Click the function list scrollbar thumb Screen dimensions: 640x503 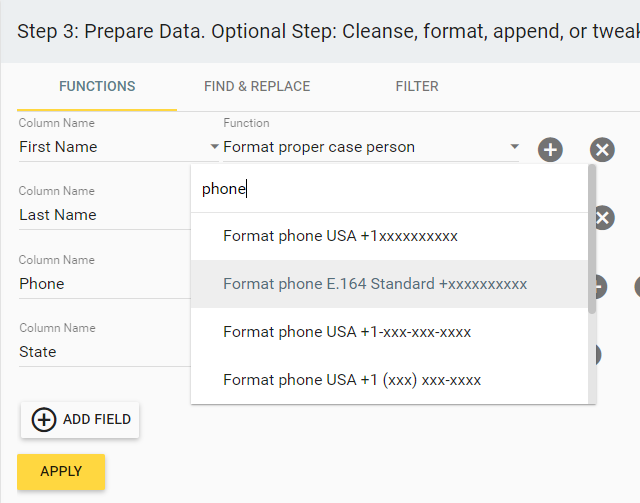tap(592, 239)
